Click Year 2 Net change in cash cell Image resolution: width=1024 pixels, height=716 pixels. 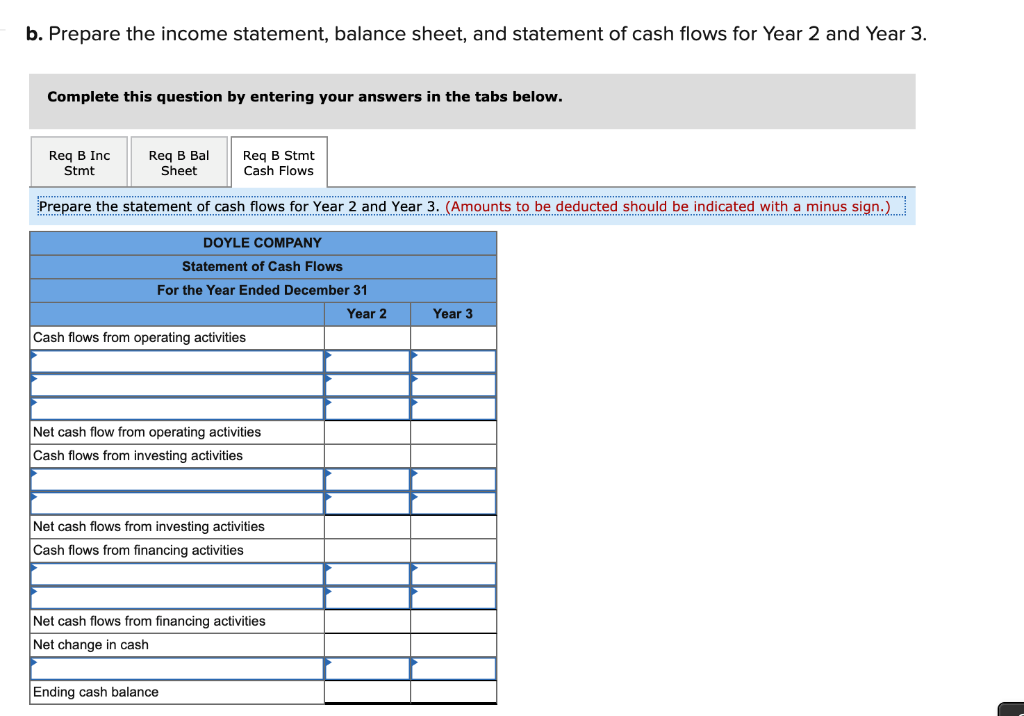366,644
